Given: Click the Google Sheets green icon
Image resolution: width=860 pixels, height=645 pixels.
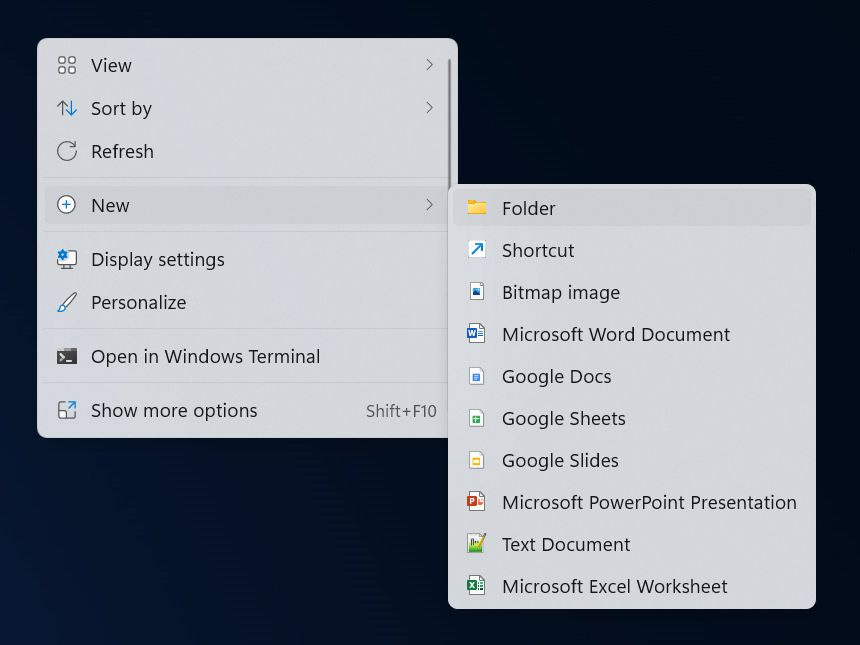Looking at the screenshot, I should click(476, 418).
